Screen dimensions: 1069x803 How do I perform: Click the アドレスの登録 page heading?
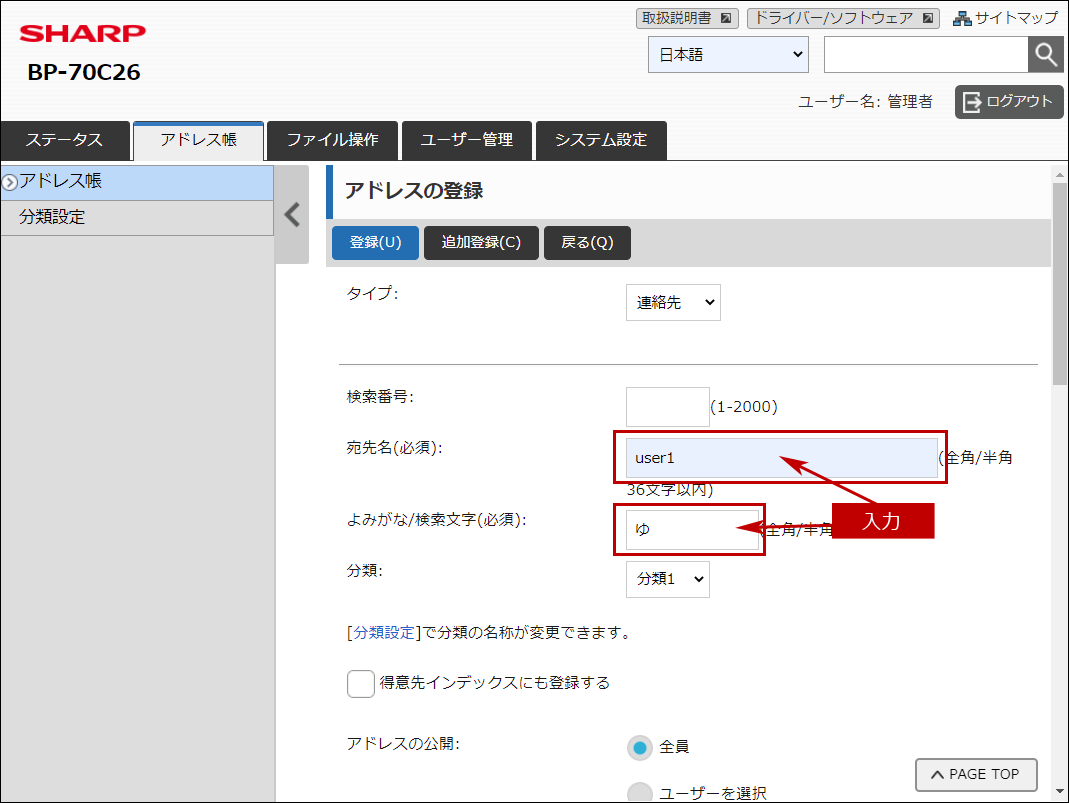click(414, 191)
